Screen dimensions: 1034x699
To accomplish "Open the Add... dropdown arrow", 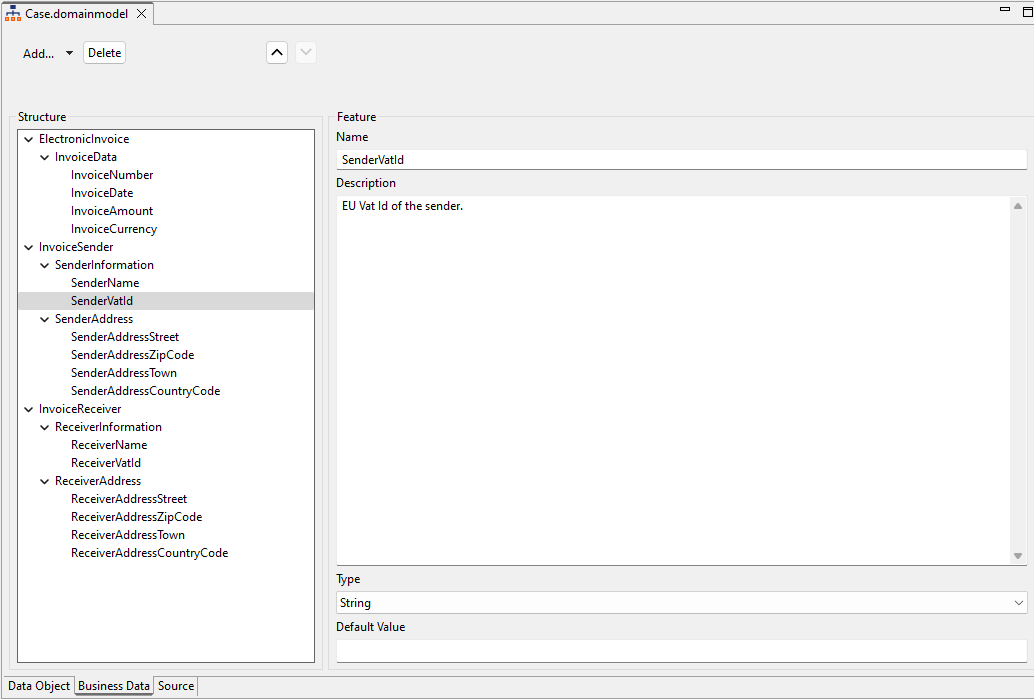I will click(69, 53).
